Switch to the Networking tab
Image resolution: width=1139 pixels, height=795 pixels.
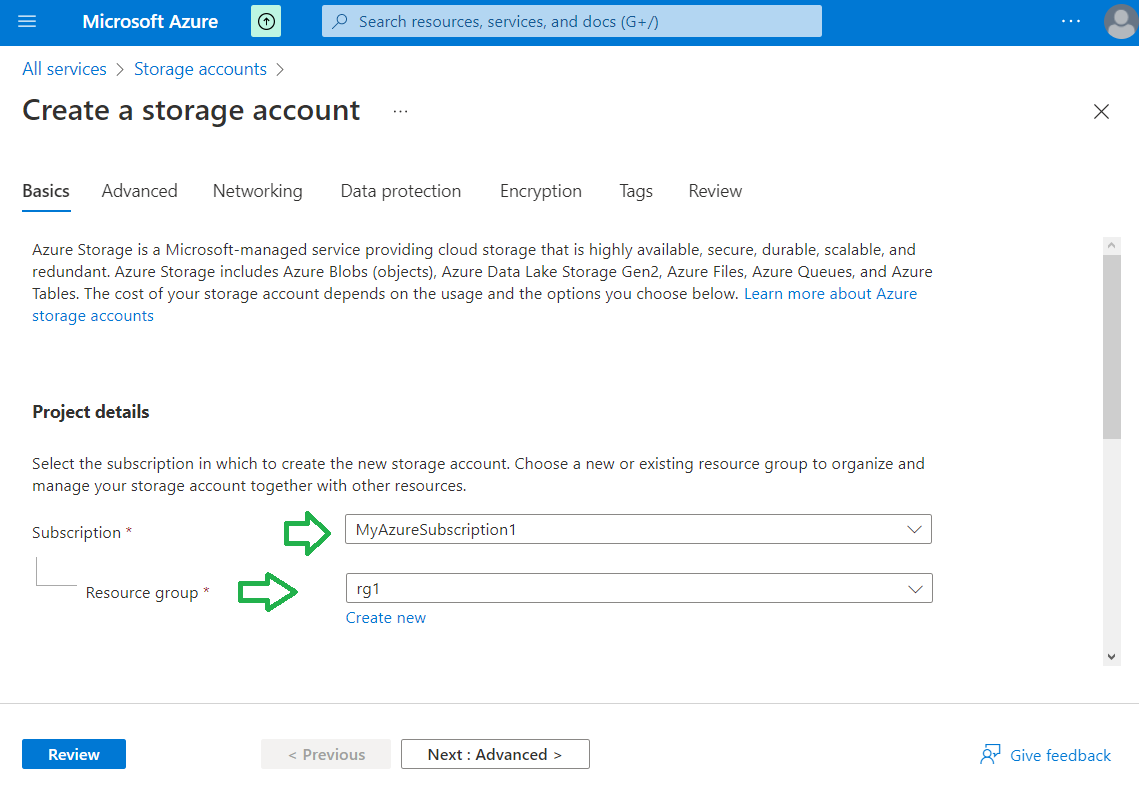258,191
